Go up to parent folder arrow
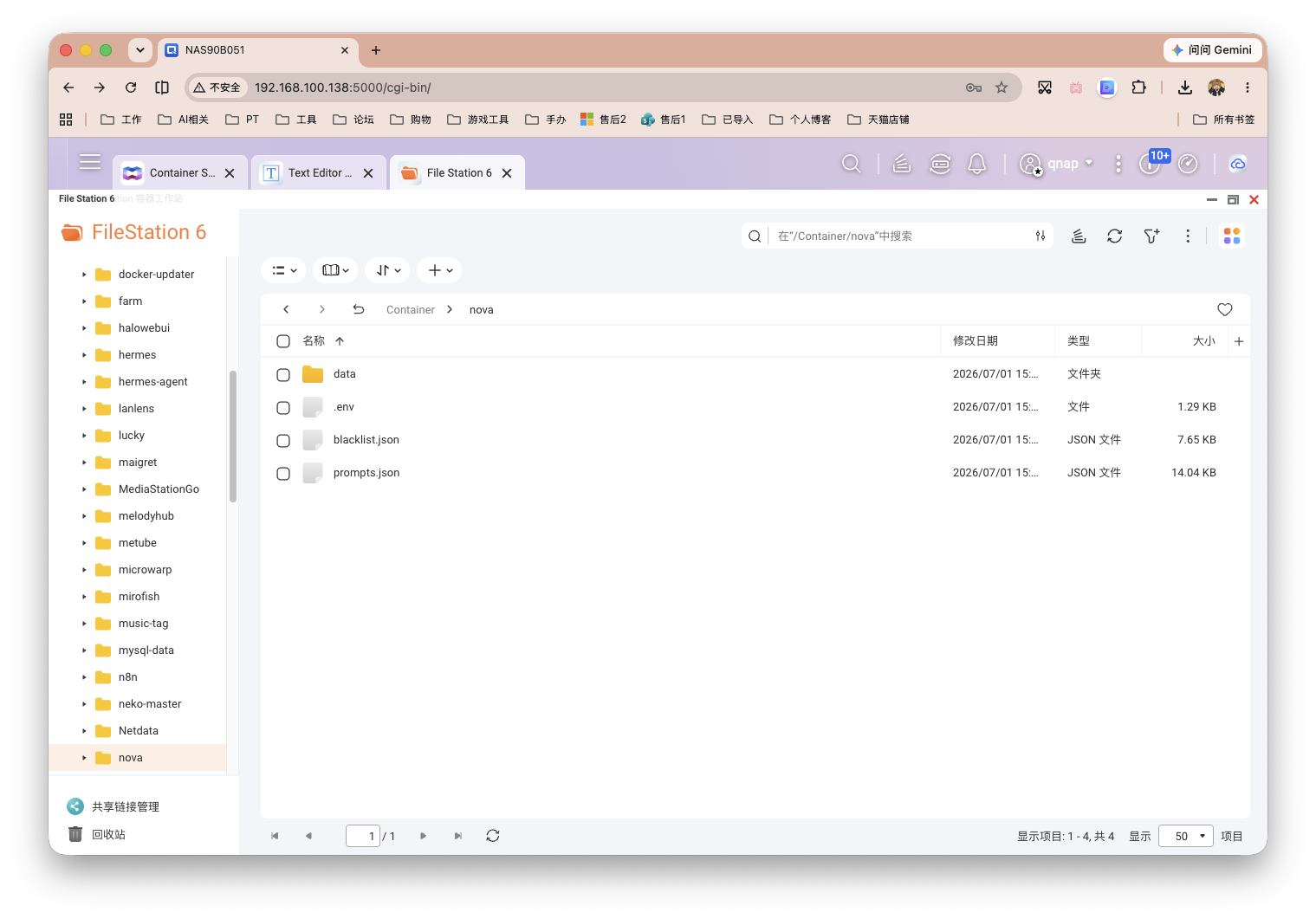The width and height of the screenshot is (1316, 919). (358, 309)
